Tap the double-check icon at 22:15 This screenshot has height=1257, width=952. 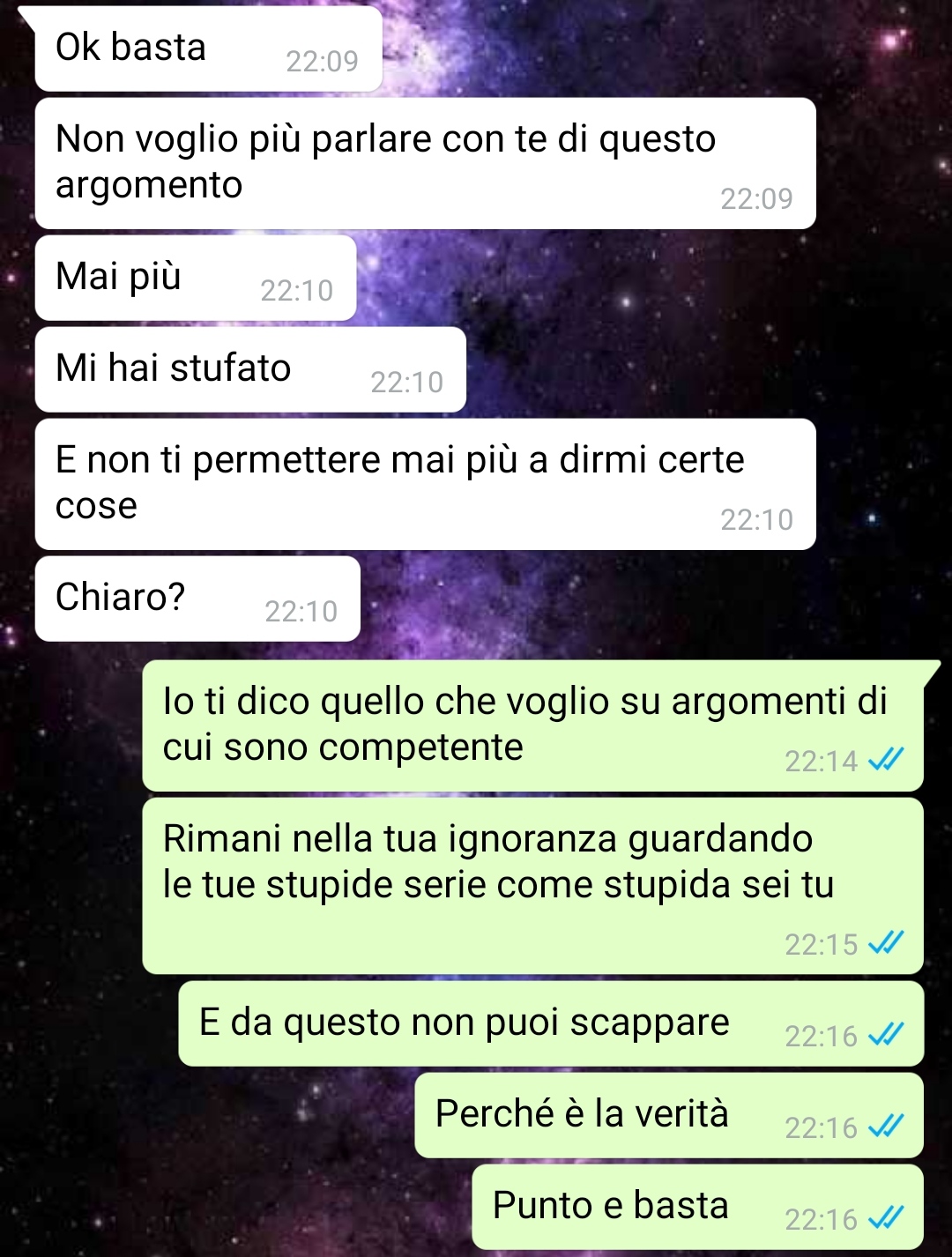(x=886, y=943)
